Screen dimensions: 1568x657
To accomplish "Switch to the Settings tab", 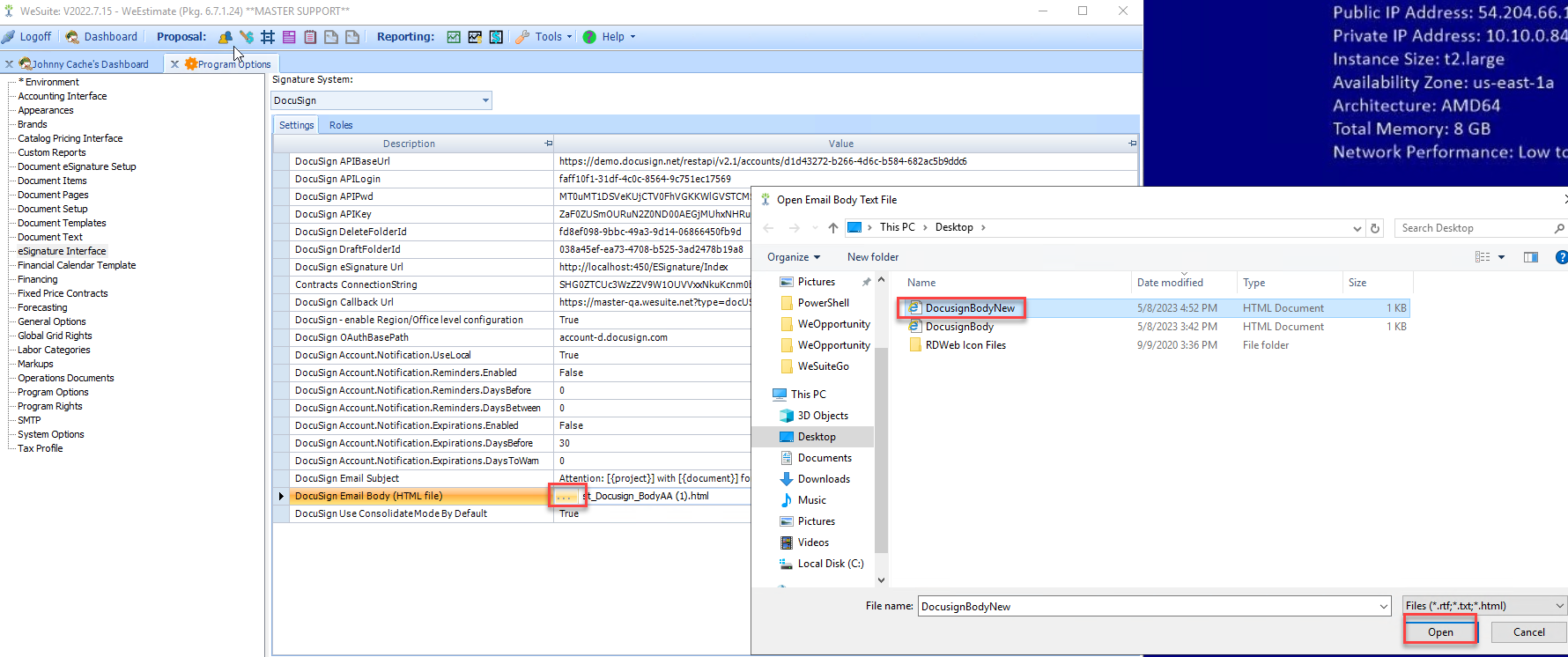I will 297,125.
